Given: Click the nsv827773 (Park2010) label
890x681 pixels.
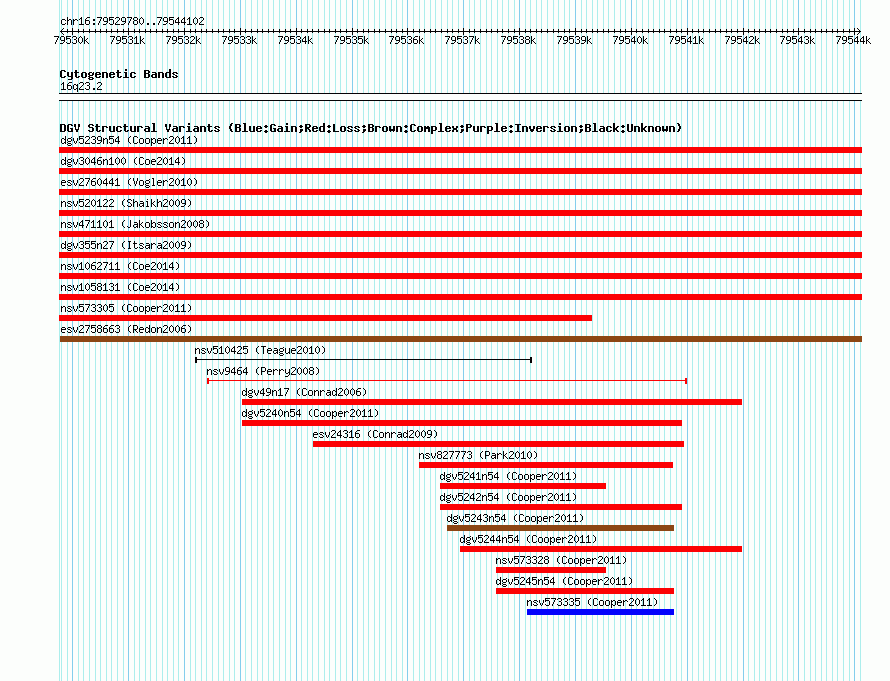Looking at the screenshot, I should click(478, 455).
